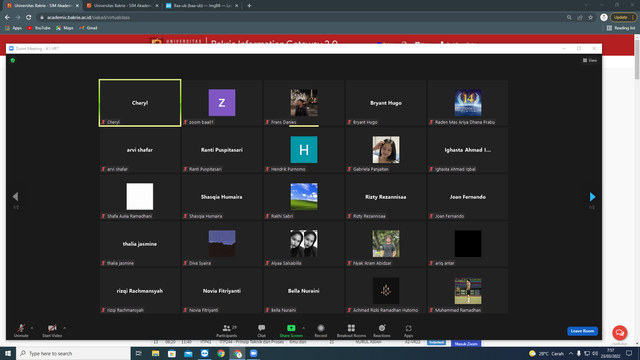Click the Novia Fitriyanti tile name
The height and width of the screenshot is (360, 640).
pos(222,291)
